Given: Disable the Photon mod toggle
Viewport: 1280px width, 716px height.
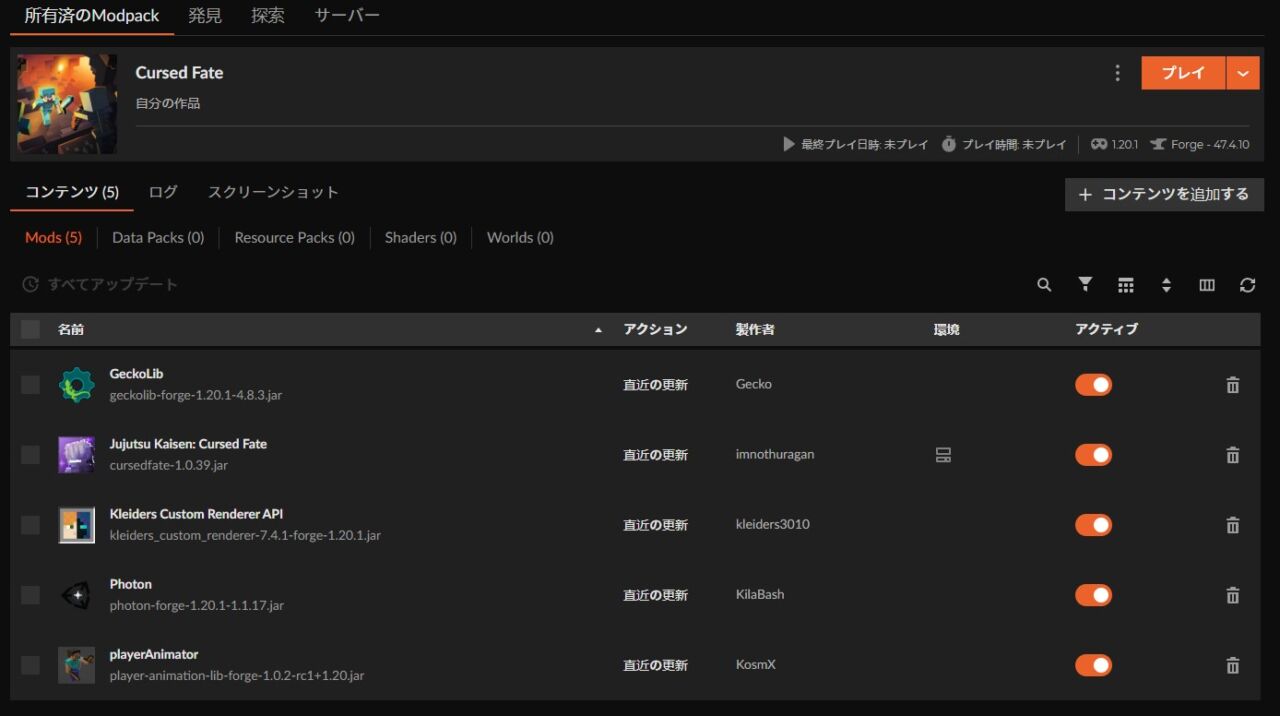Looking at the screenshot, I should [x=1093, y=594].
